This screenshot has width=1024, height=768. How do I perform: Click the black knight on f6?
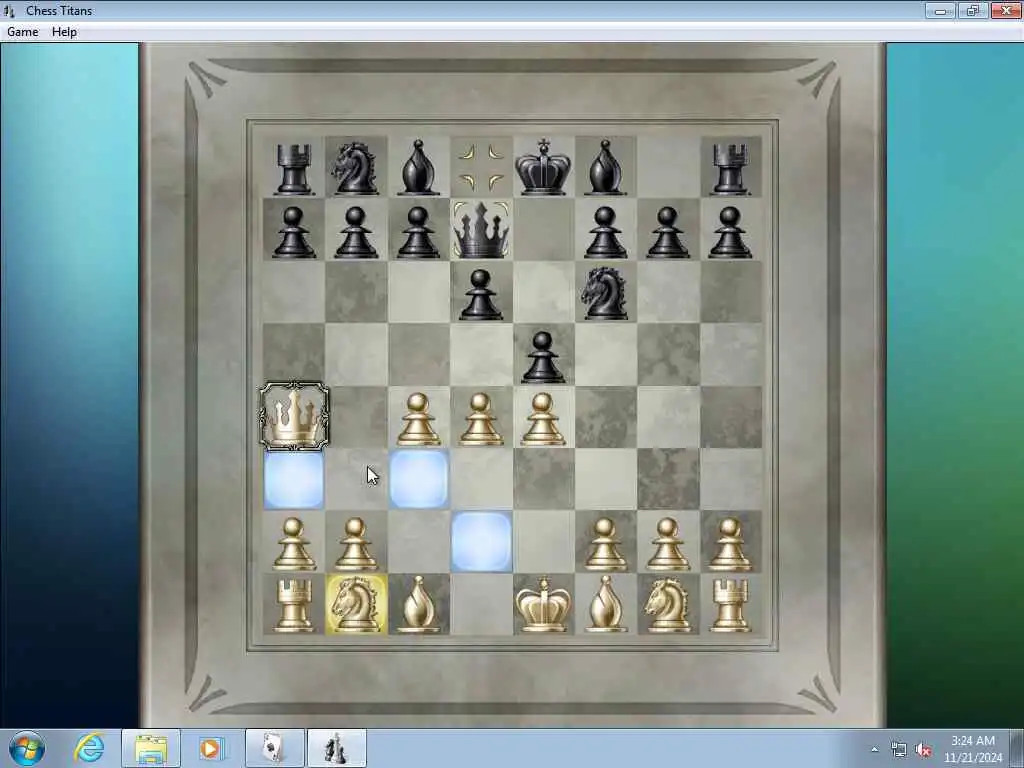pos(605,293)
